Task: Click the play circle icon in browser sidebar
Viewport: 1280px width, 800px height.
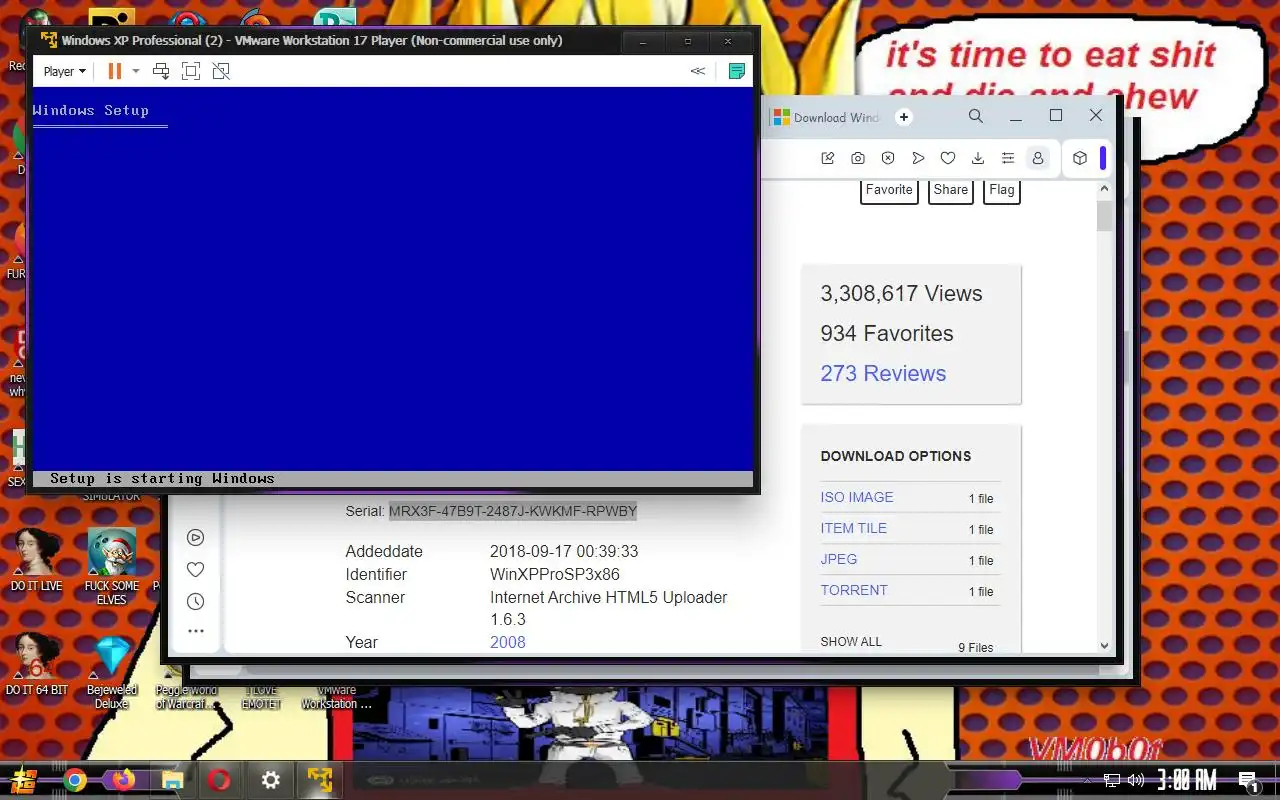Action: (x=196, y=537)
